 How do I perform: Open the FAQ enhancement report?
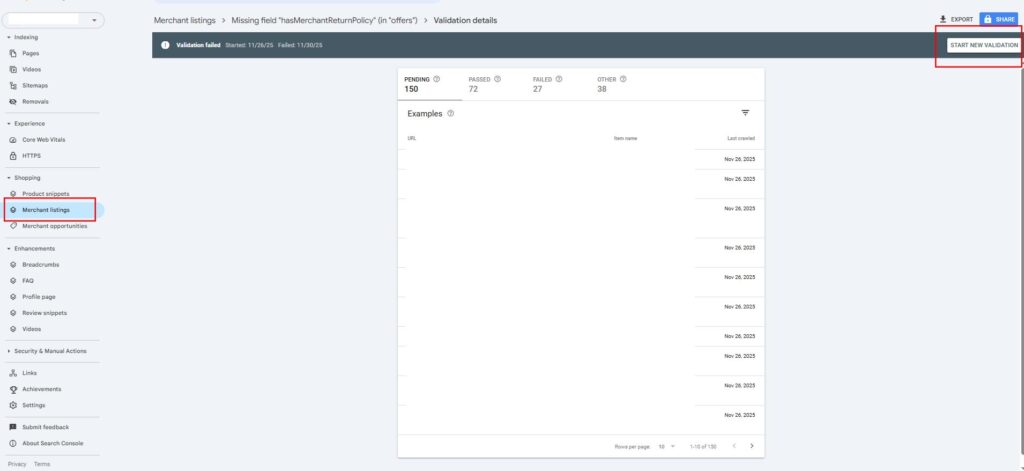[x=27, y=281]
